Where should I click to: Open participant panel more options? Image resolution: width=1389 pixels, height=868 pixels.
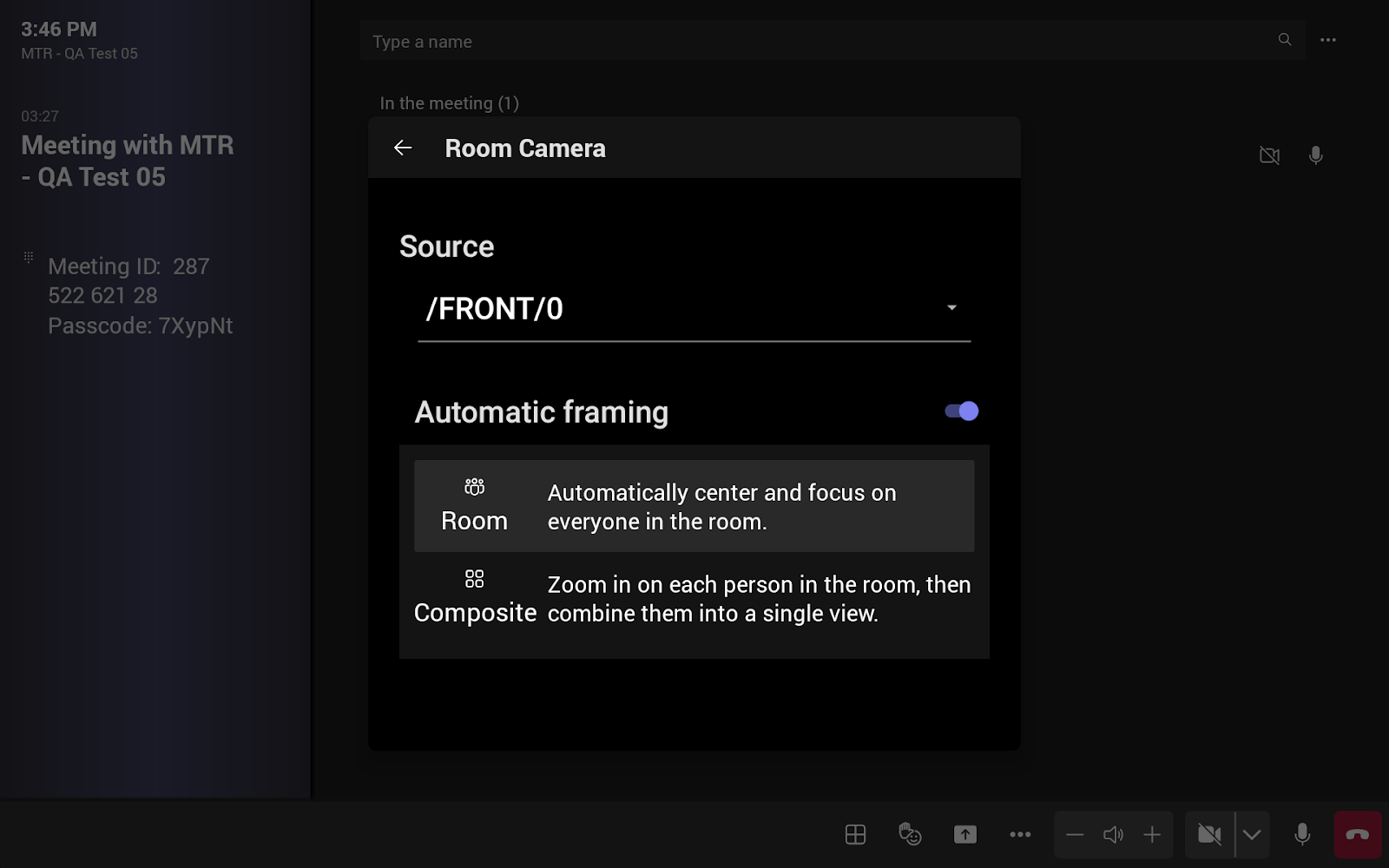1328,40
